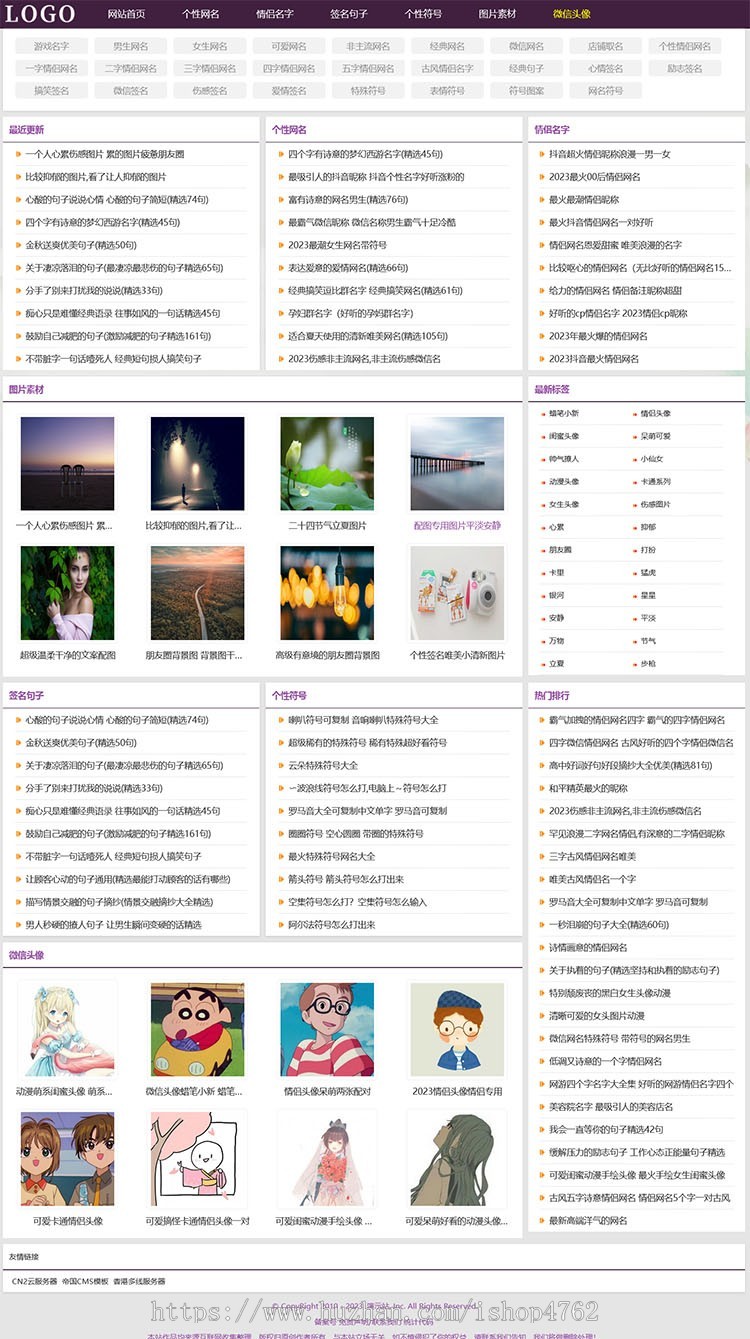This screenshot has width=750, height=1339.
Task: Open the blonde anime girl avatar thumbnail
Action: [67, 1029]
